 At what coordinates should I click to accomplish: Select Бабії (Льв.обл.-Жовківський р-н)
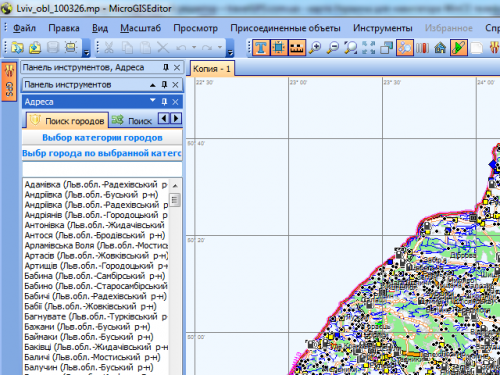coord(96,306)
